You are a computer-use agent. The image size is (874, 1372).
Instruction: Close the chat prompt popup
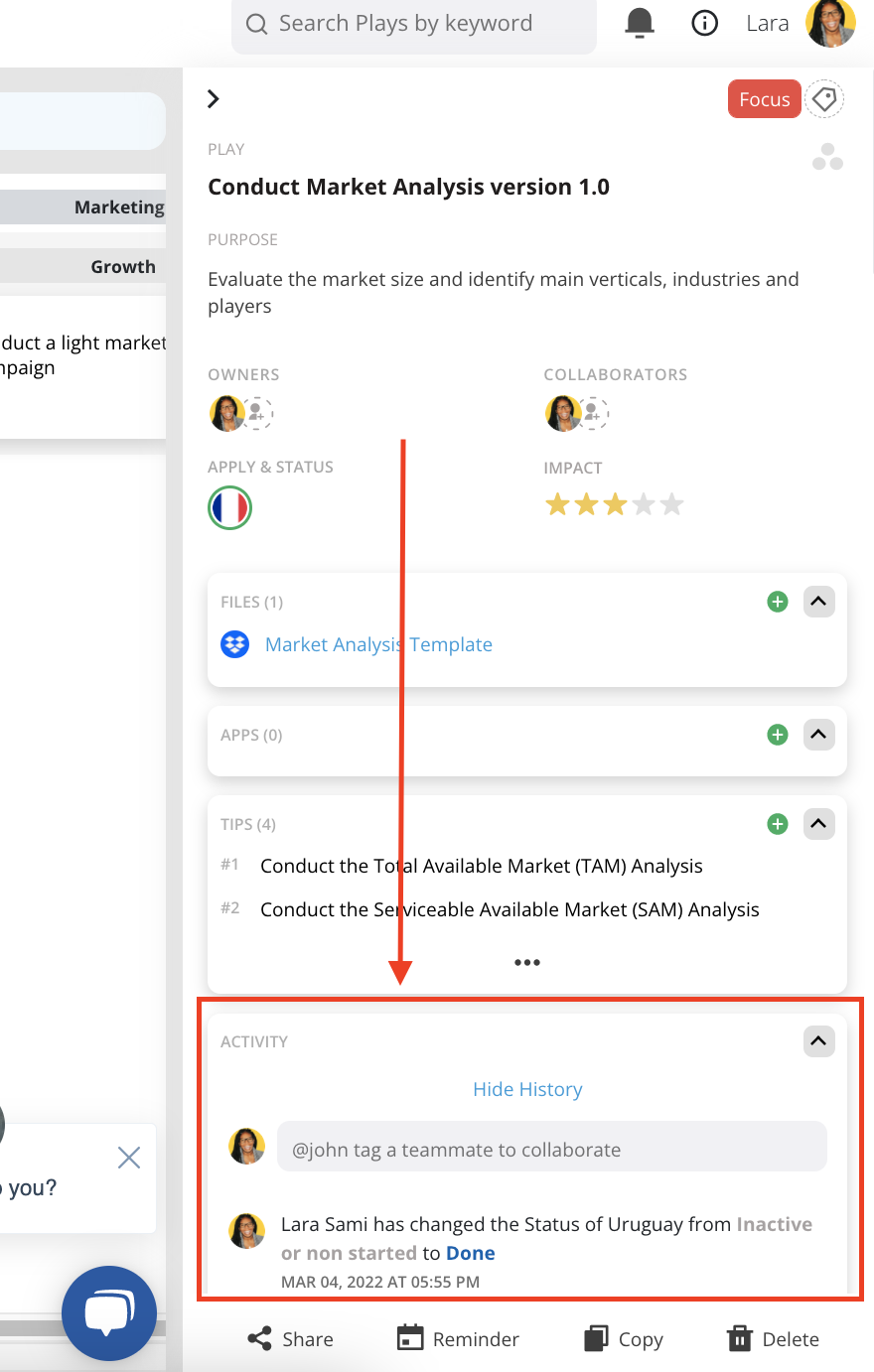click(x=129, y=1158)
